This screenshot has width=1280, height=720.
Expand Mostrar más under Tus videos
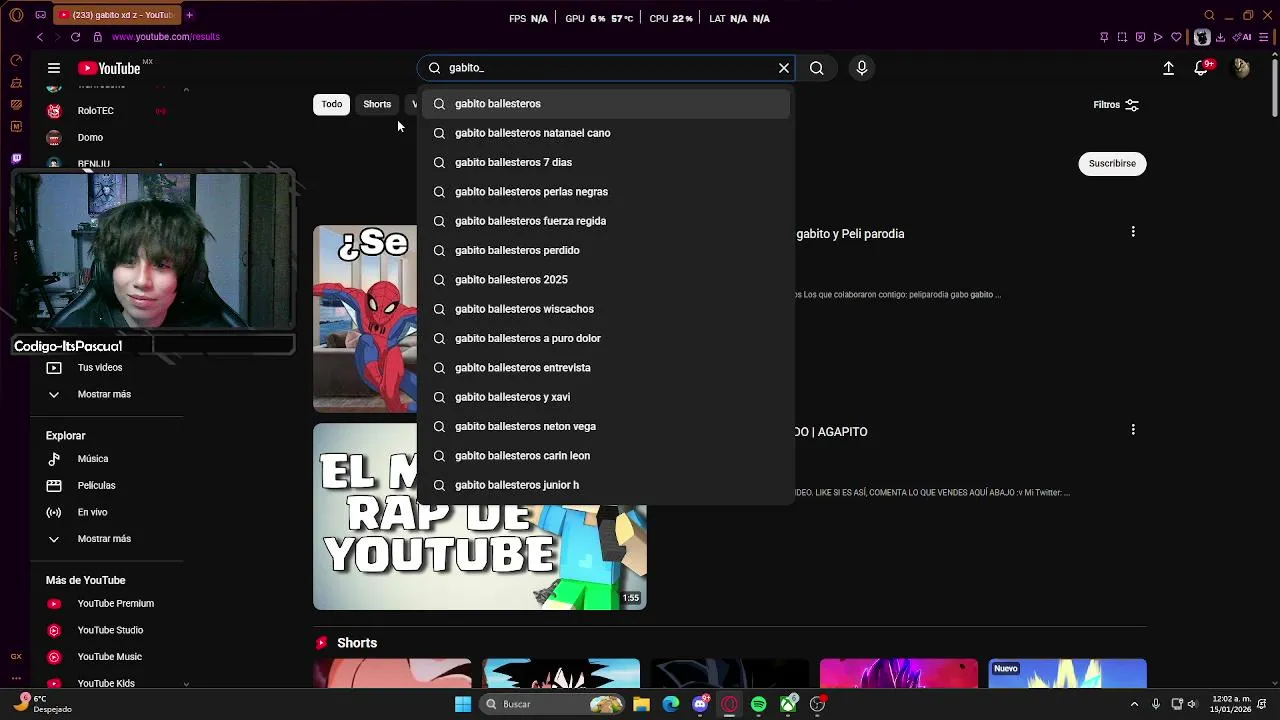(104, 395)
